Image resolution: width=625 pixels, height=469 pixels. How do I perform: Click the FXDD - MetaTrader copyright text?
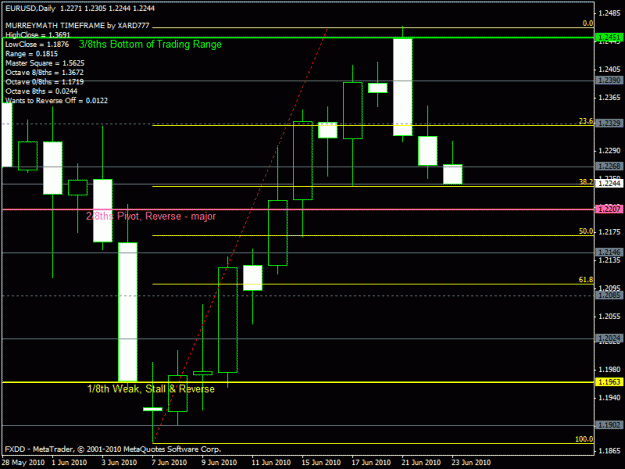point(113,449)
